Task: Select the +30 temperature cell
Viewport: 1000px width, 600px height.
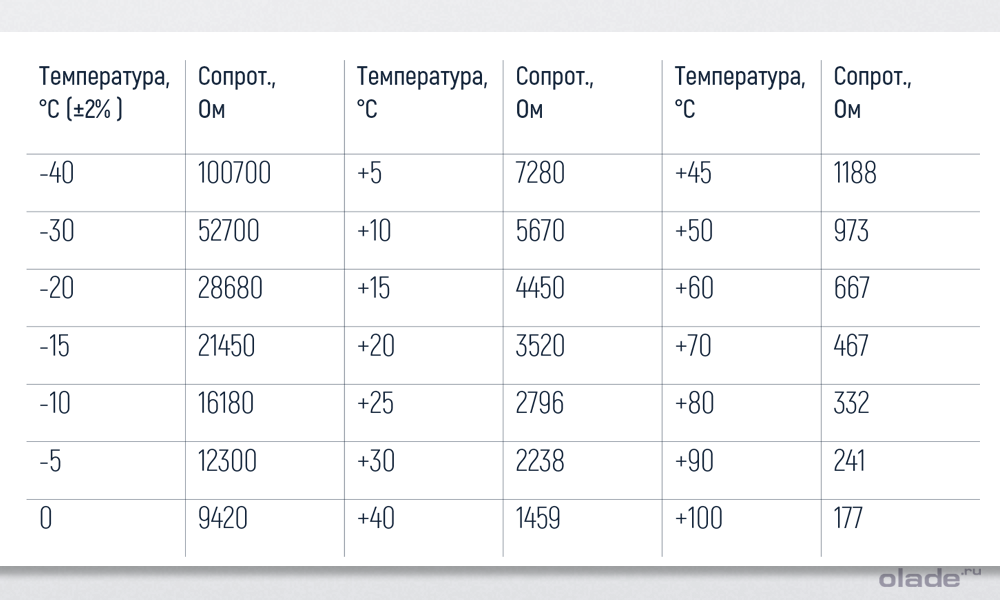Action: 375,461
